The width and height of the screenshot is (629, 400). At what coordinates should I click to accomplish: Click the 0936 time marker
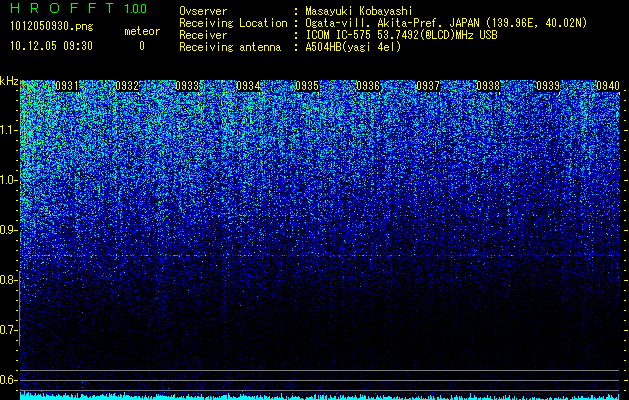[x=368, y=86]
